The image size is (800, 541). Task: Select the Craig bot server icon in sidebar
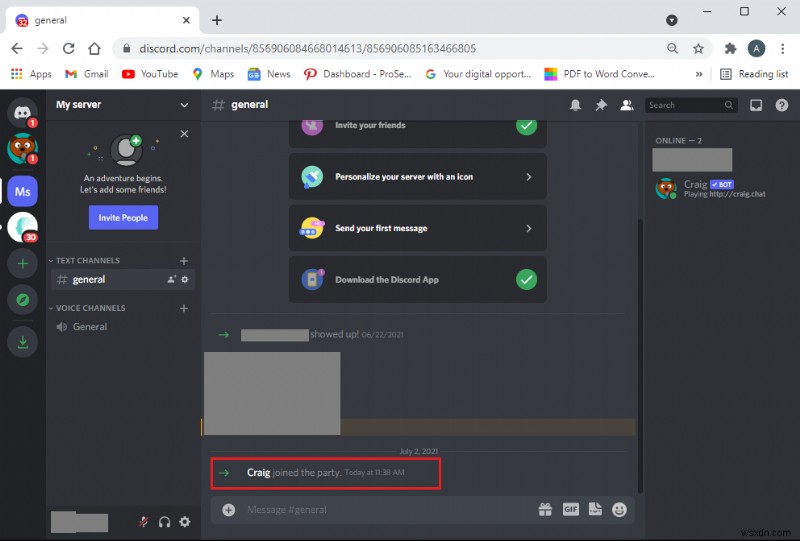(x=22, y=149)
